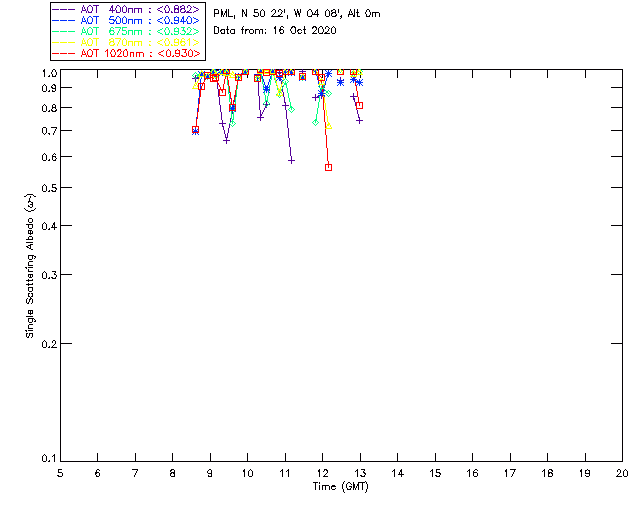Click the rightmost purple plus marker near 13
The width and height of the screenshot is (640, 512).
coord(359,120)
